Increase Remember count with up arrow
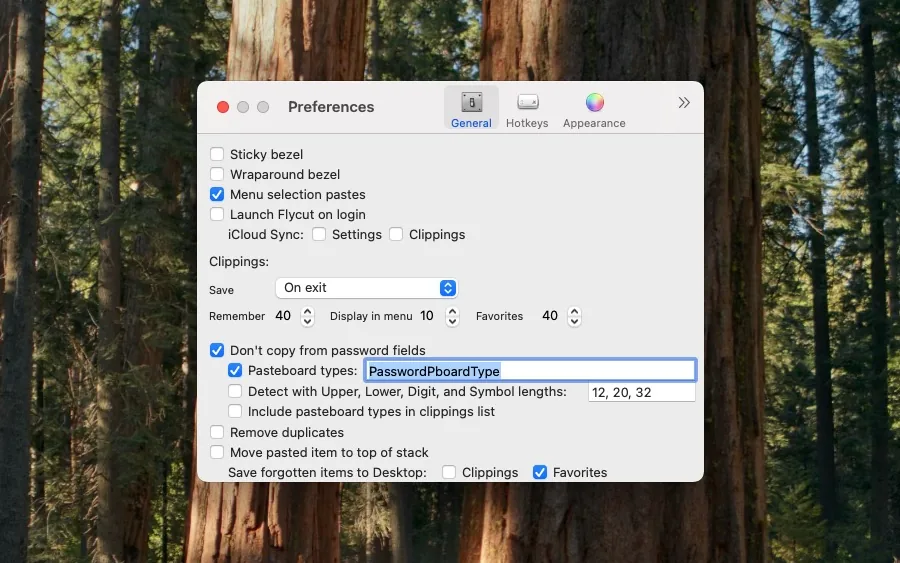900x563 pixels. [308, 311]
